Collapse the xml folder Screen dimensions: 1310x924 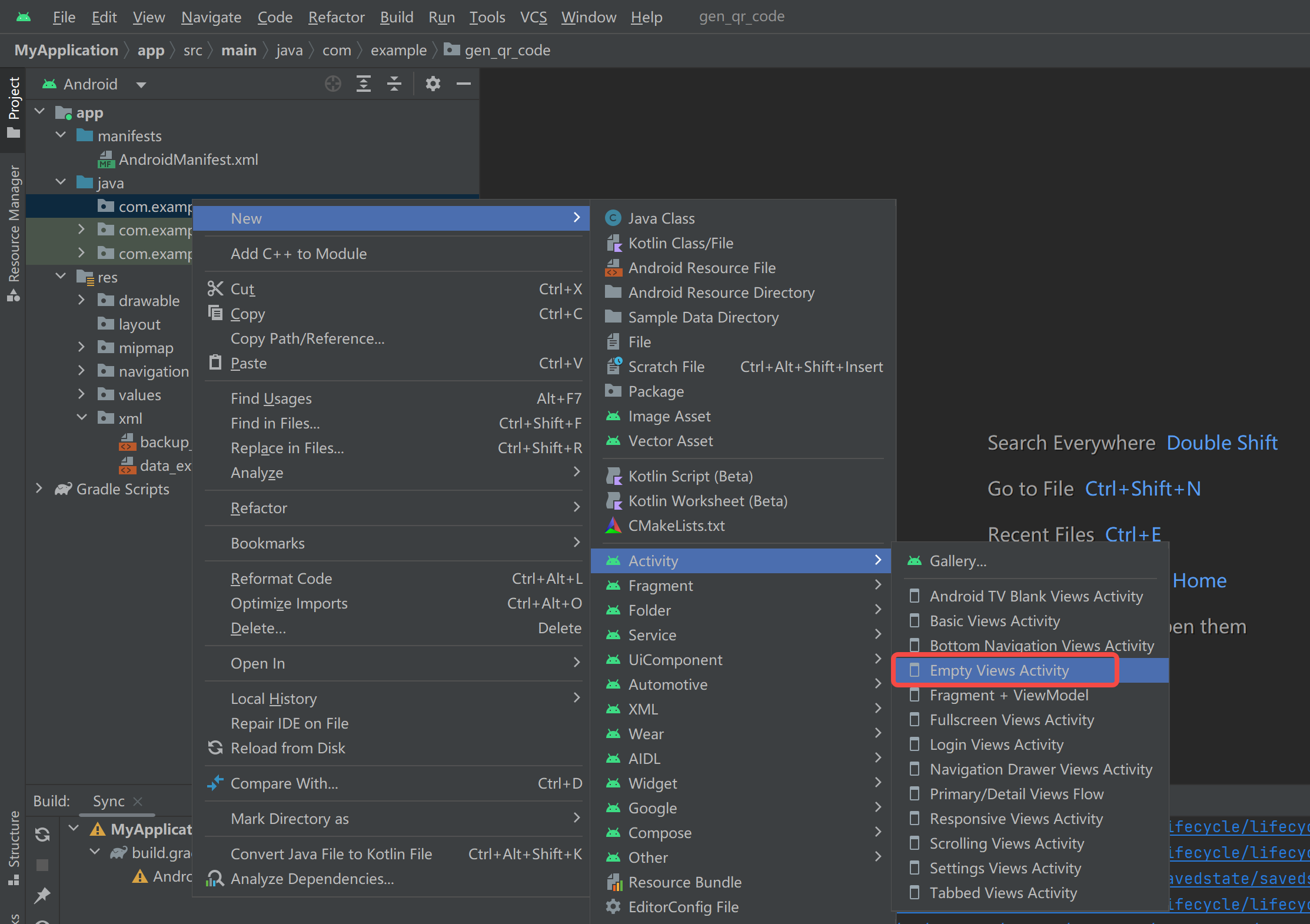click(82, 417)
